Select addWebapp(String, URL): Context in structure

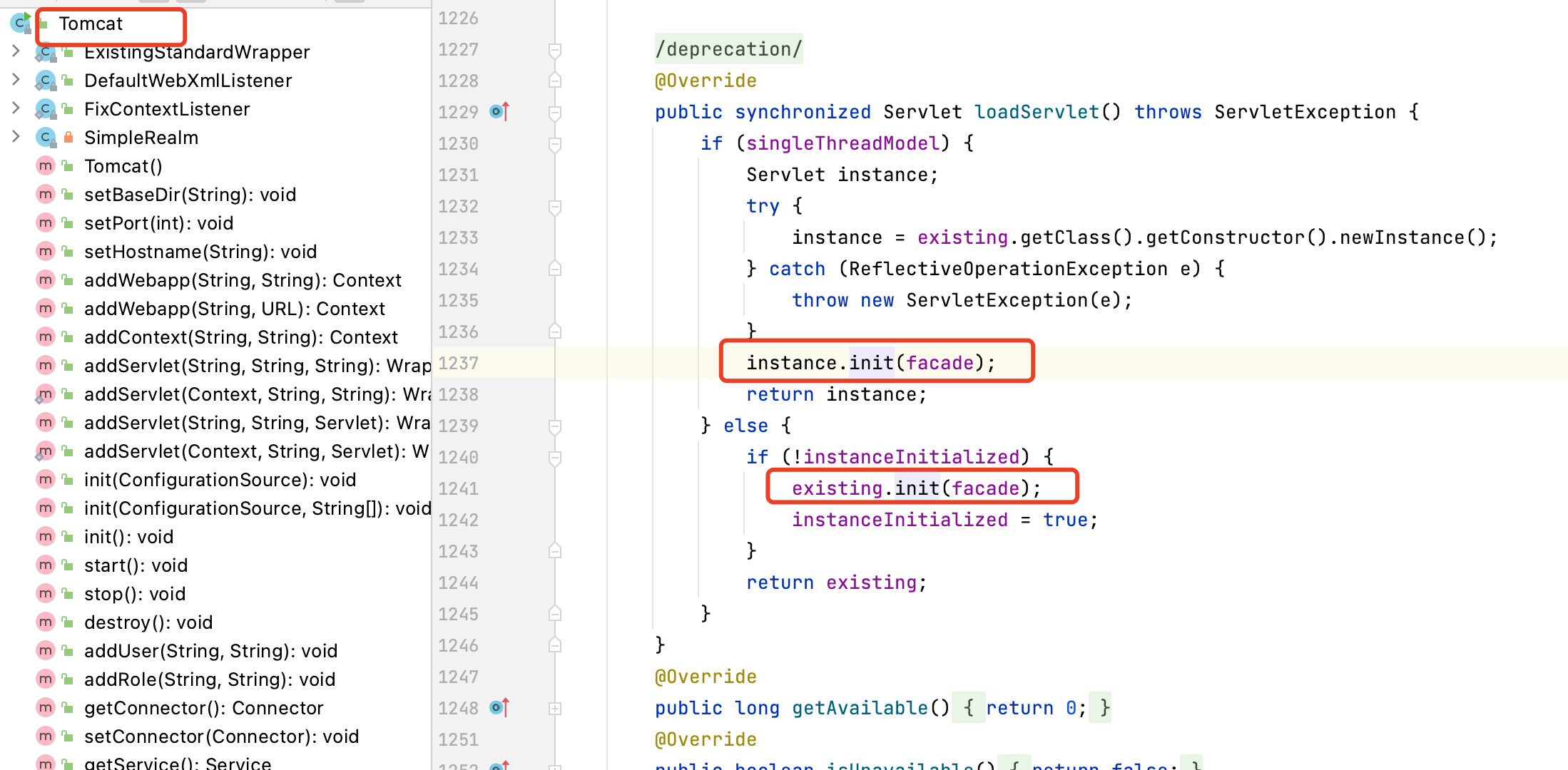coord(234,309)
